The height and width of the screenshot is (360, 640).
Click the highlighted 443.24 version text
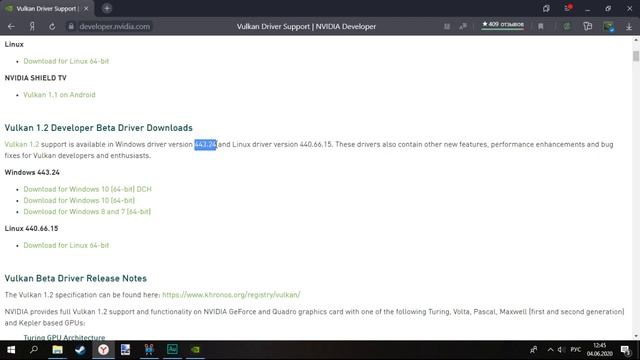(205, 144)
